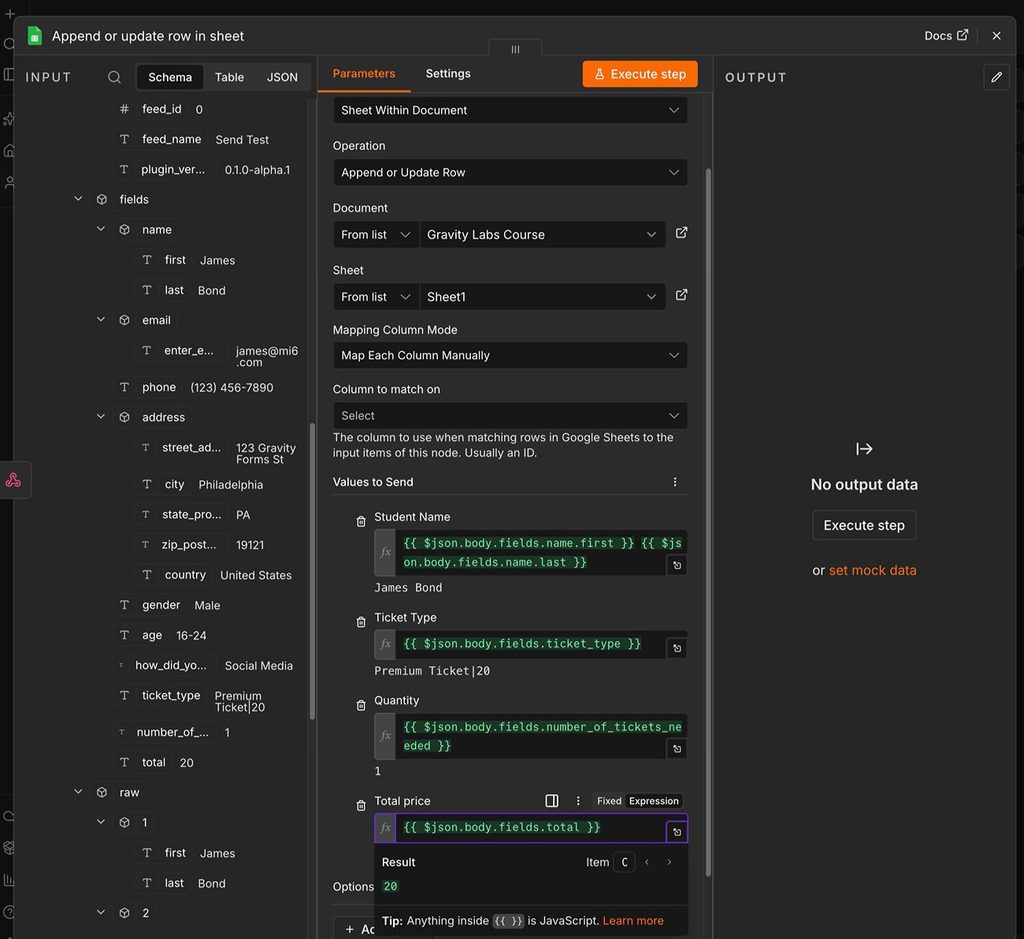This screenshot has height=939, width=1024.
Task: Open expression editor for Ticket Type
Action: tap(677, 648)
